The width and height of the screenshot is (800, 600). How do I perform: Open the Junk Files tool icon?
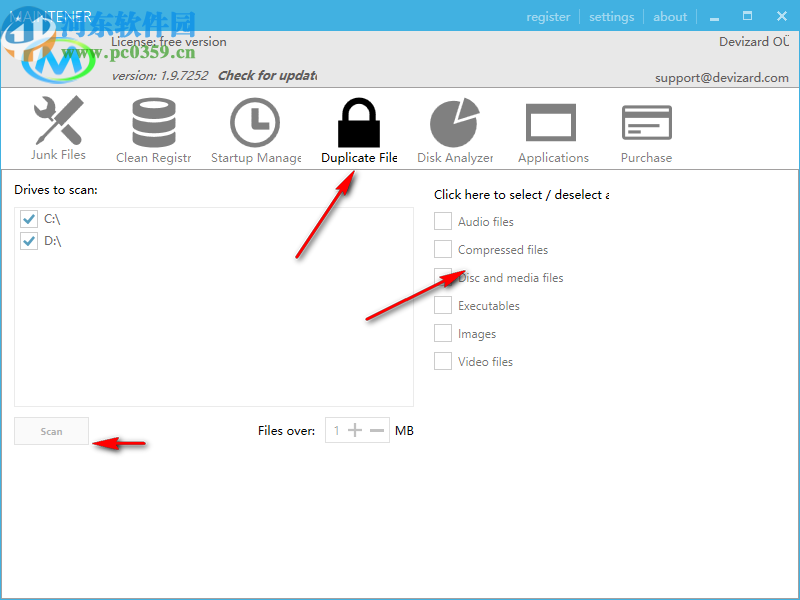58,120
